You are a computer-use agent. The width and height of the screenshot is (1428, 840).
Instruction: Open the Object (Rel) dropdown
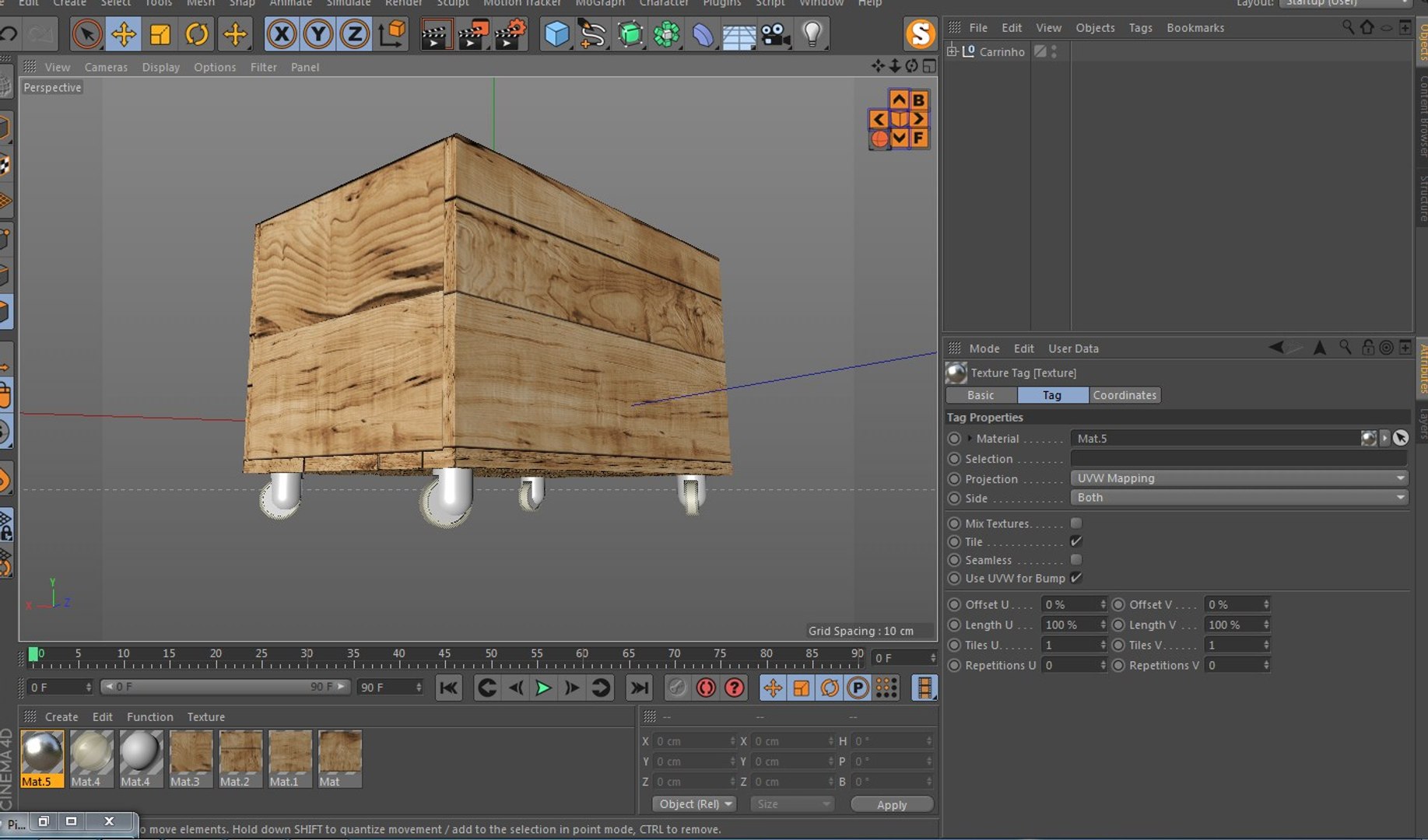[694, 804]
